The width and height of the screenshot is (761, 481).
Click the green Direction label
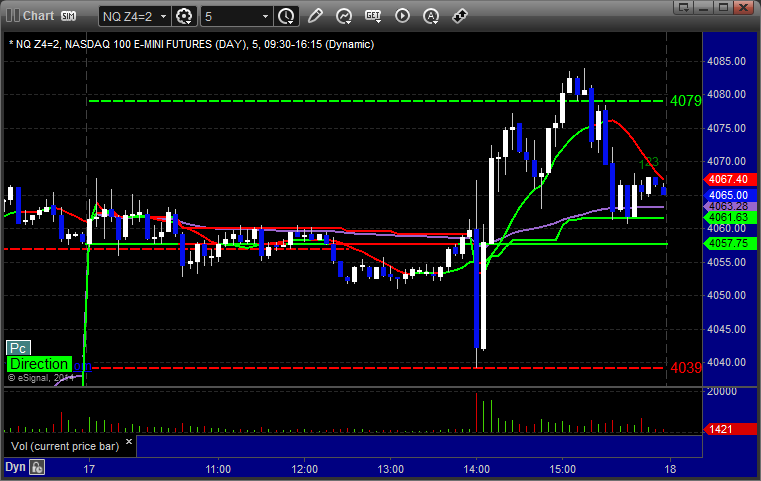coord(39,364)
